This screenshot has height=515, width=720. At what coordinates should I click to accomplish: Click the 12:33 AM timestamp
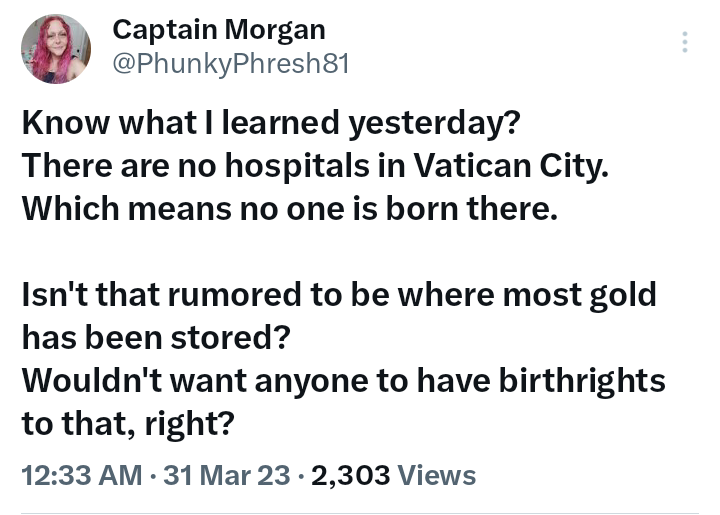tap(82, 476)
